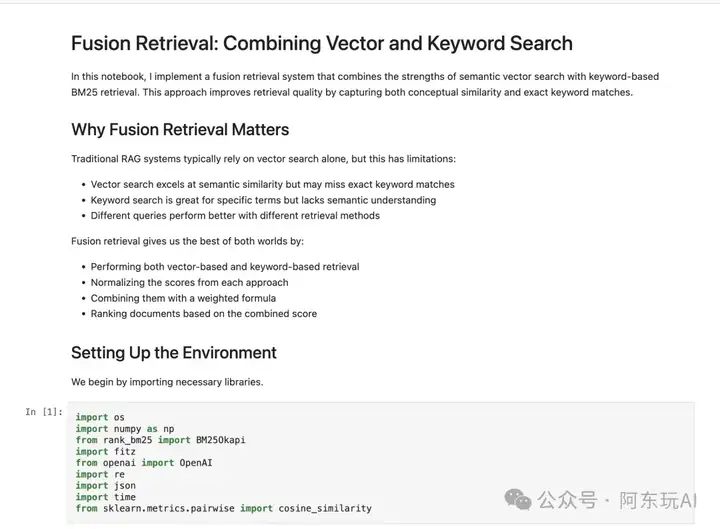Image resolution: width=720 pixels, height=529 pixels.
Task: Click the 'Combining them with a weighted formula' bullet
Action: click(x=183, y=298)
